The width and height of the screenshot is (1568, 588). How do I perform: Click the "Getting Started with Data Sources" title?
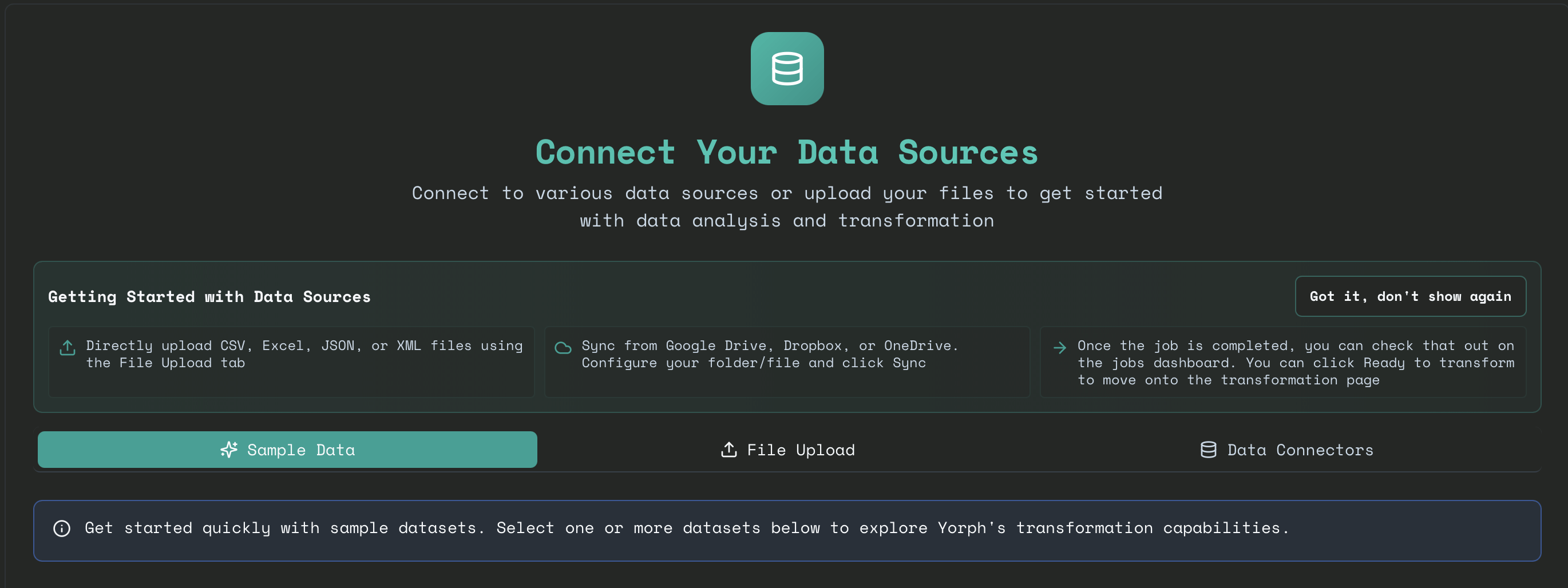209,296
